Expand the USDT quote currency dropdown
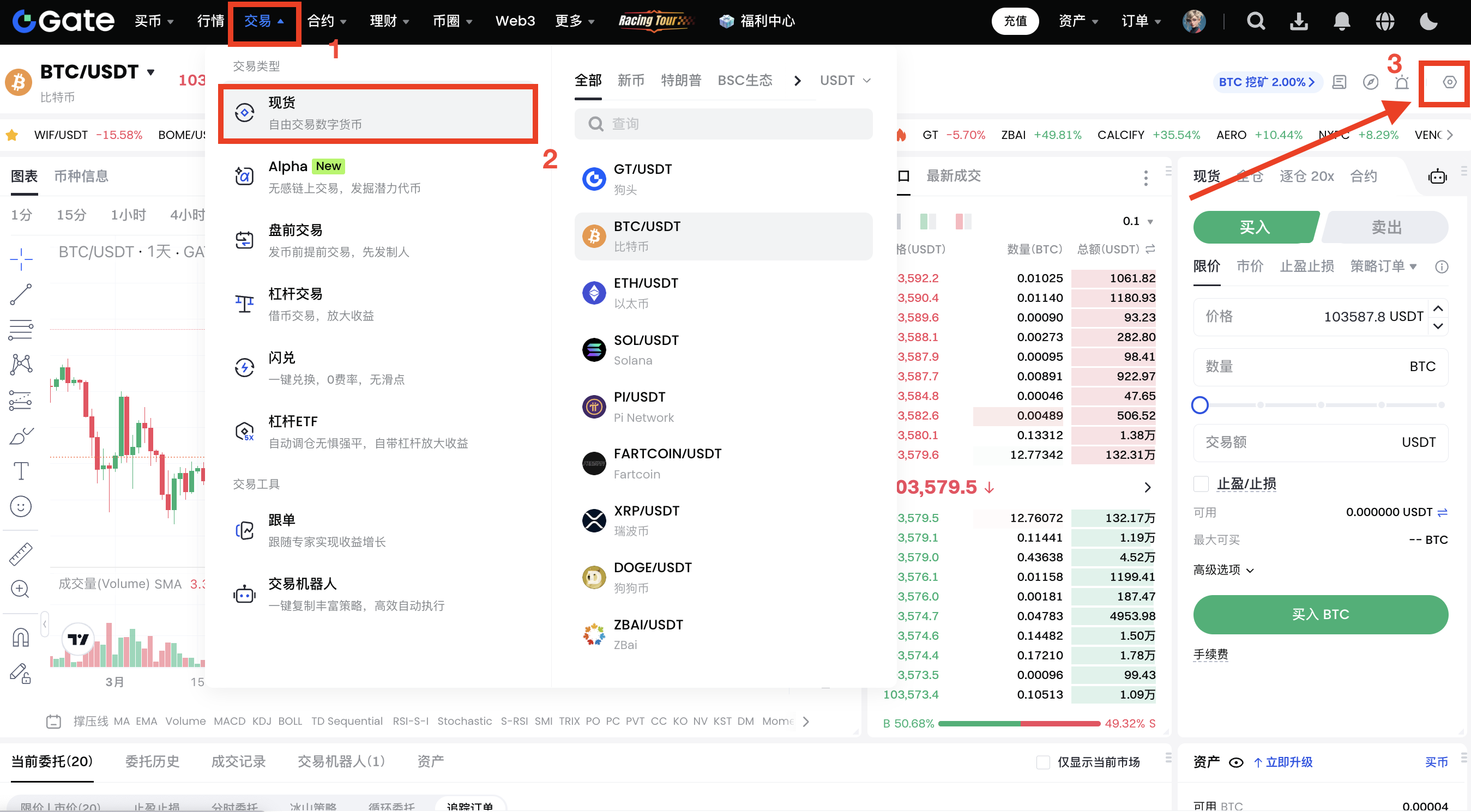 845,81
